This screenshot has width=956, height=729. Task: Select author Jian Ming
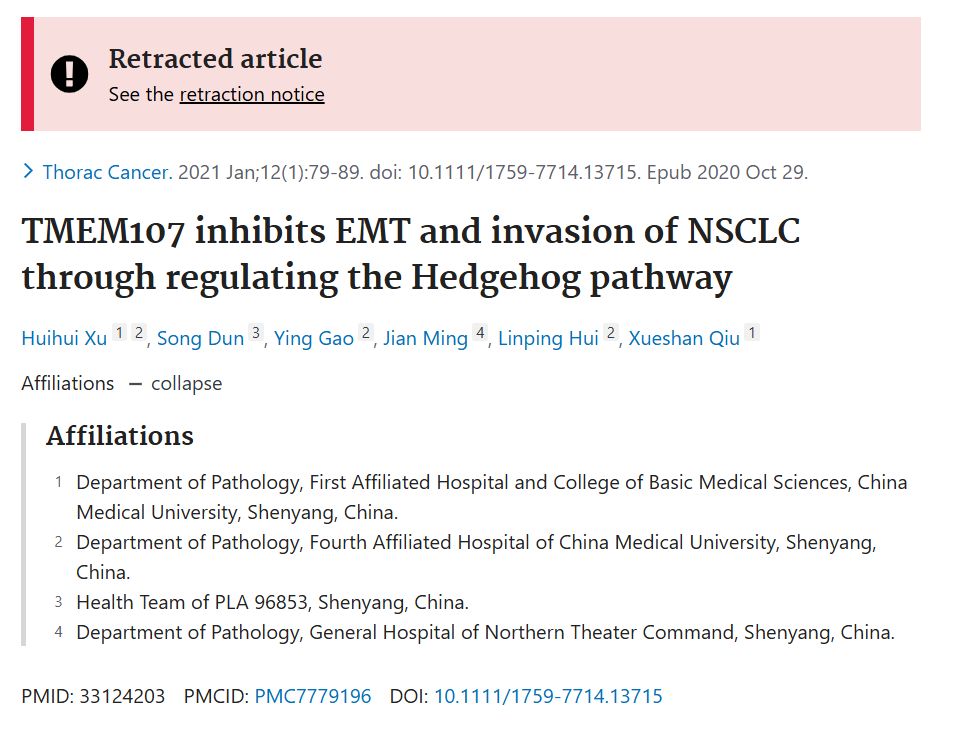[x=425, y=338]
